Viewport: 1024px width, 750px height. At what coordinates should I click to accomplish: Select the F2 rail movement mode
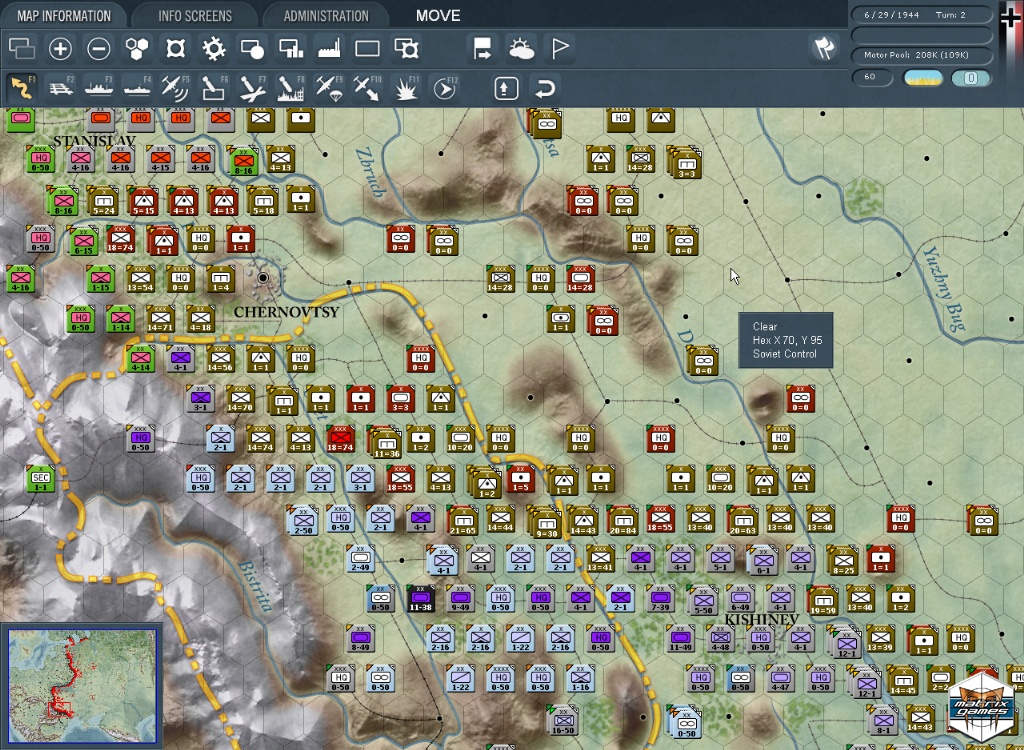point(62,88)
